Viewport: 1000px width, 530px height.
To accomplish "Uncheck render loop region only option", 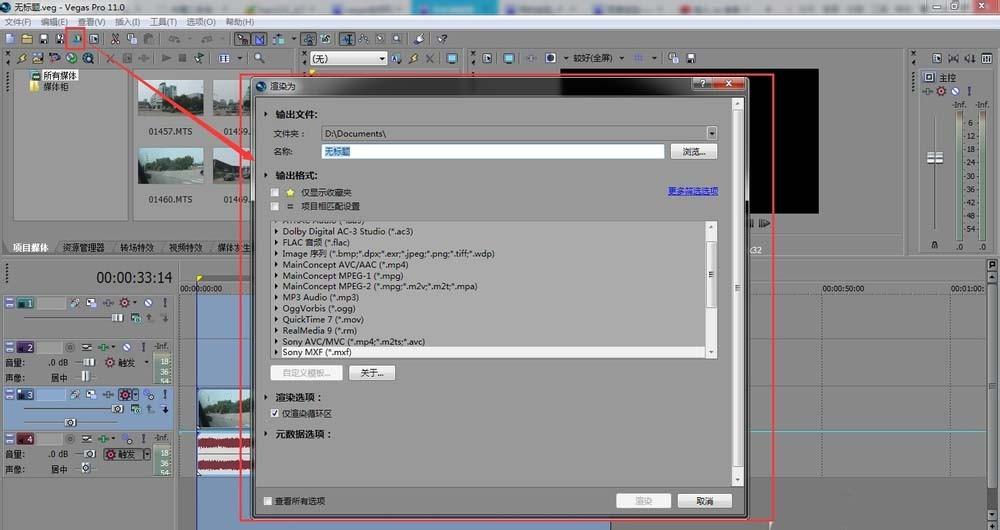I will [x=275, y=413].
